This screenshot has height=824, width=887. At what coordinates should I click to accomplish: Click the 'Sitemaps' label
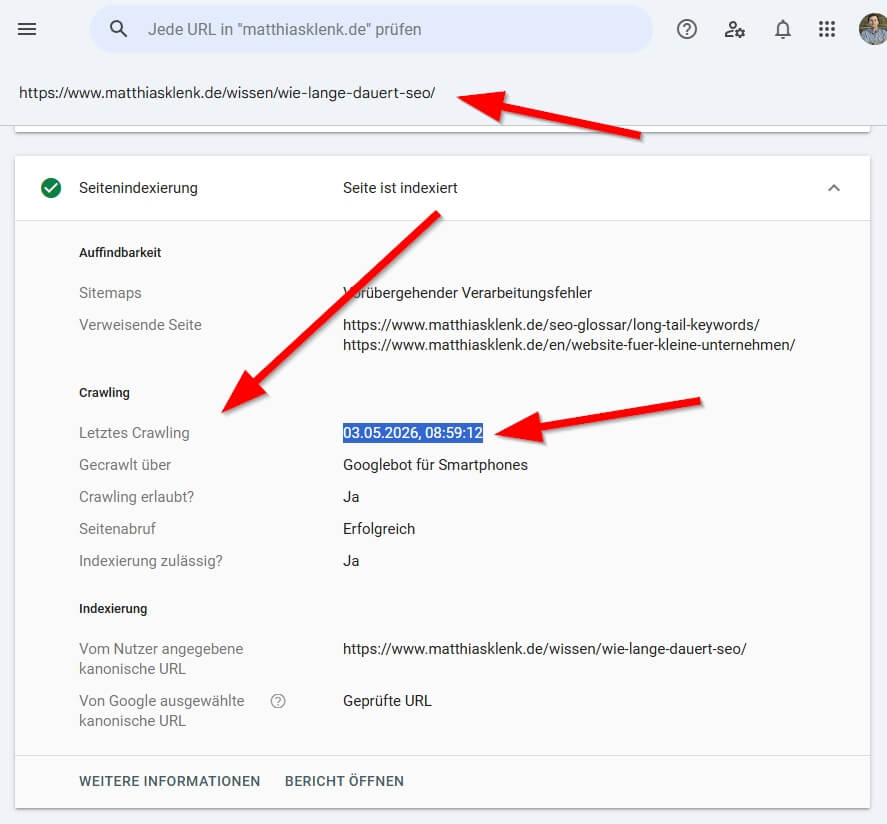click(x=110, y=293)
